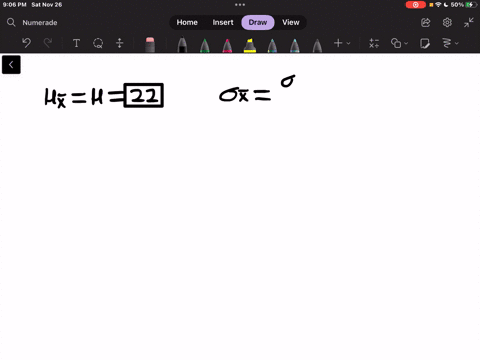Select the gray pencil tool

pyautogui.click(x=317, y=45)
